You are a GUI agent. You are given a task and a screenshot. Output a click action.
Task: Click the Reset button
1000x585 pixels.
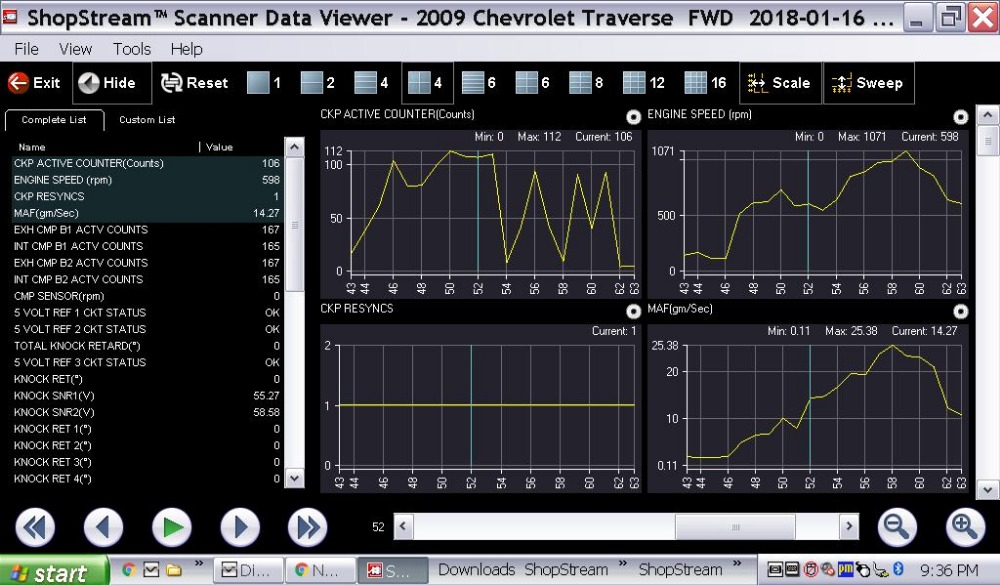(x=194, y=83)
